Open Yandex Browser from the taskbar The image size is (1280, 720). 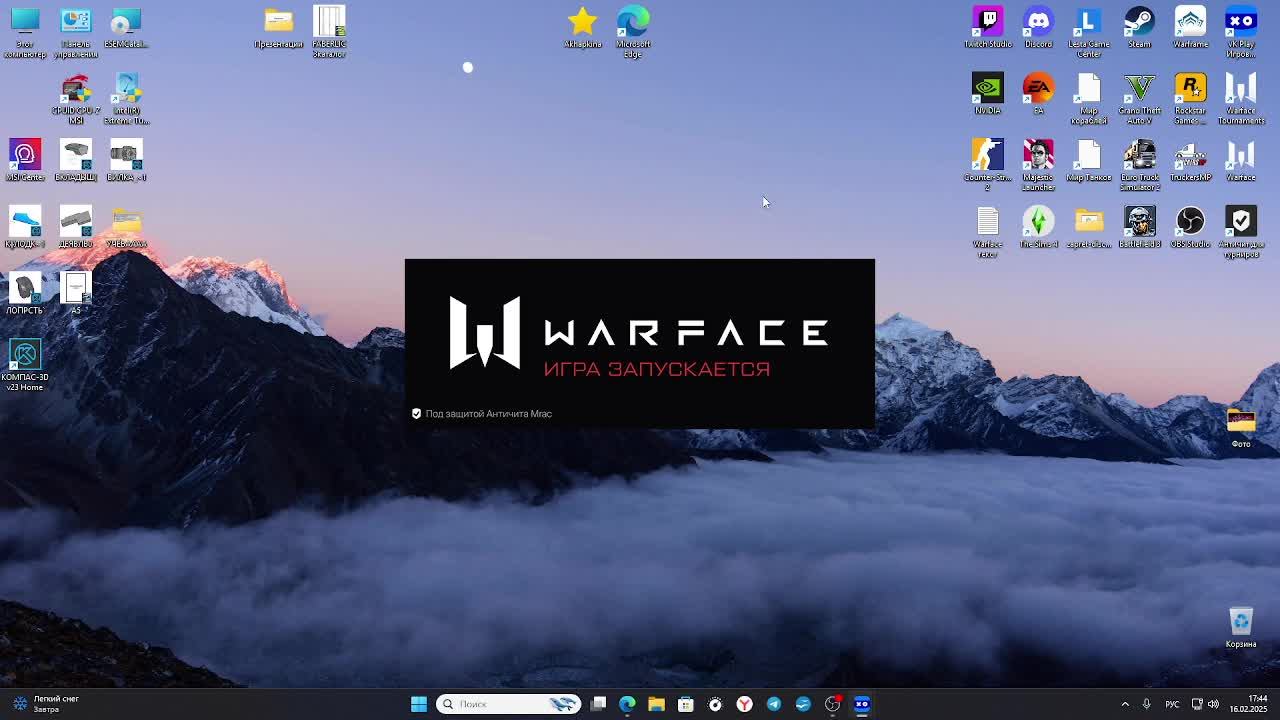744,704
